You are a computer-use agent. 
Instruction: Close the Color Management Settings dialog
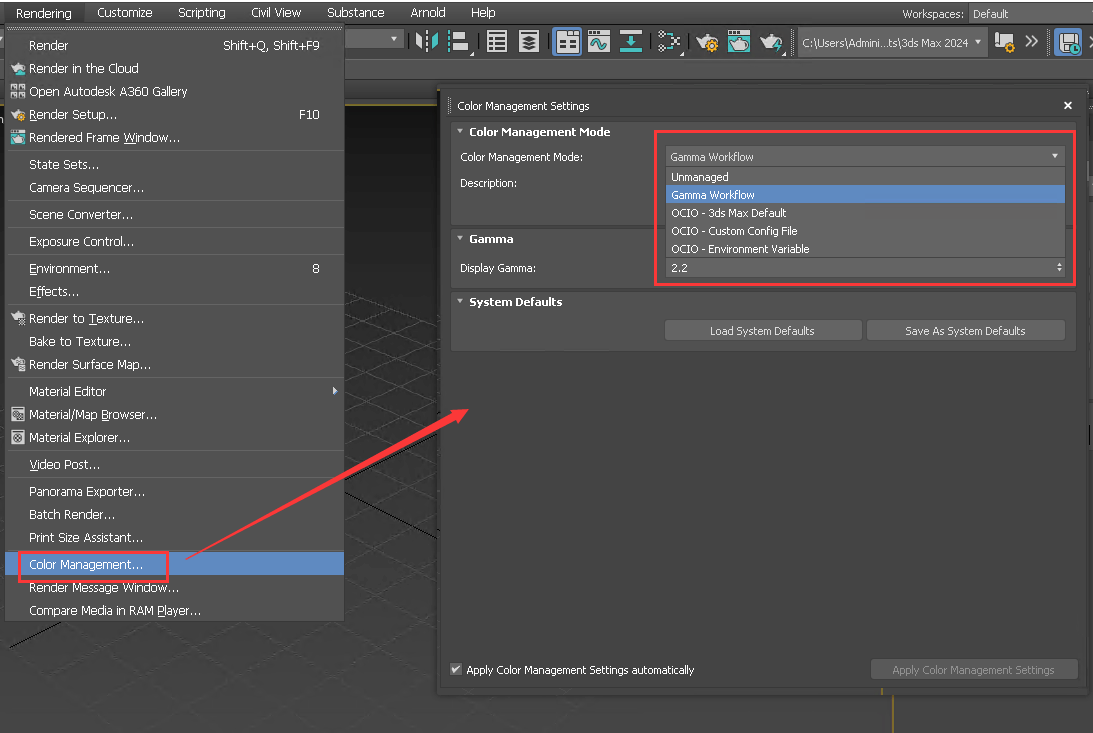1067,106
